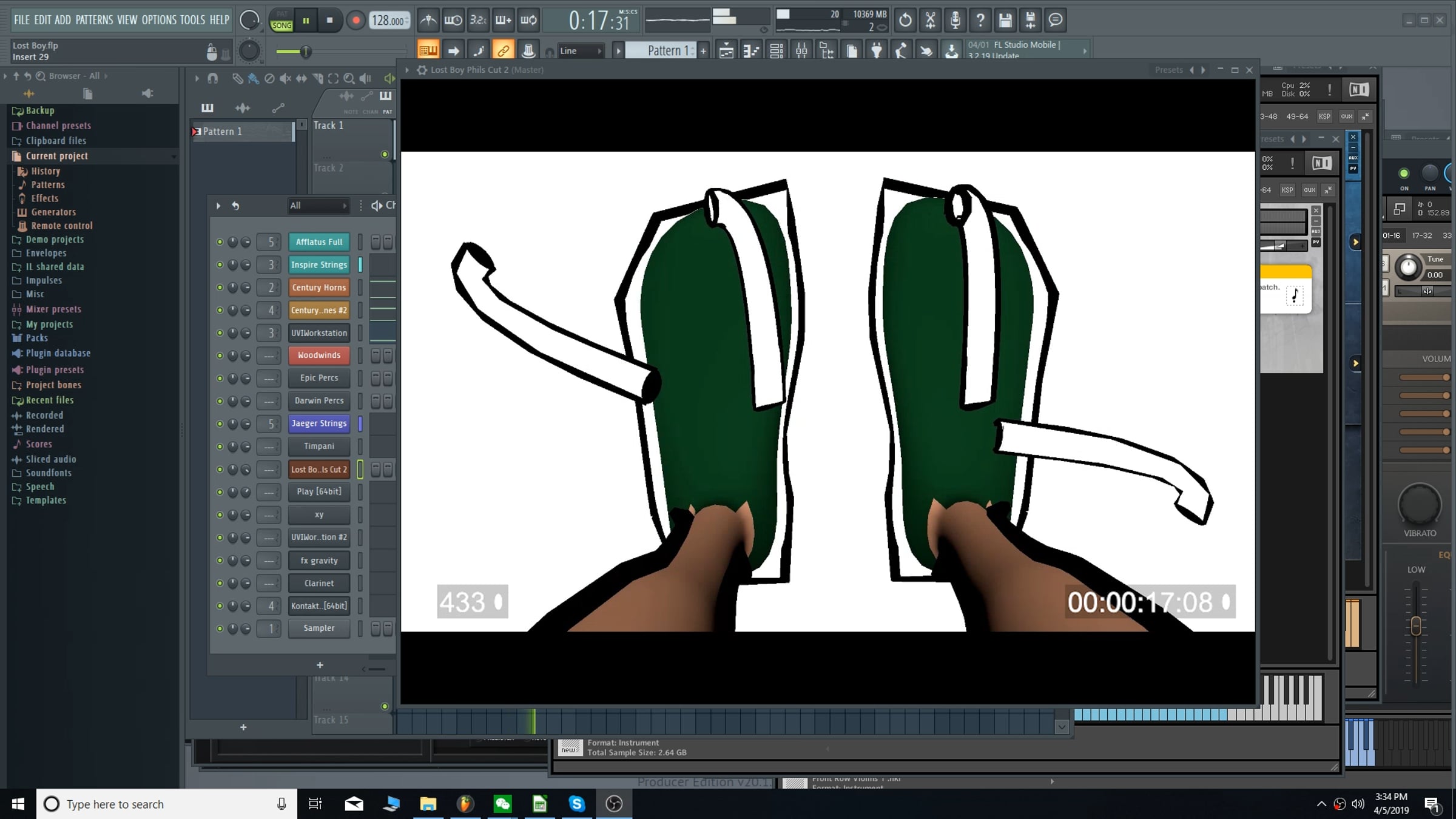Click the render audio file icon
This screenshot has width=1456, height=819.
pos(1030,20)
